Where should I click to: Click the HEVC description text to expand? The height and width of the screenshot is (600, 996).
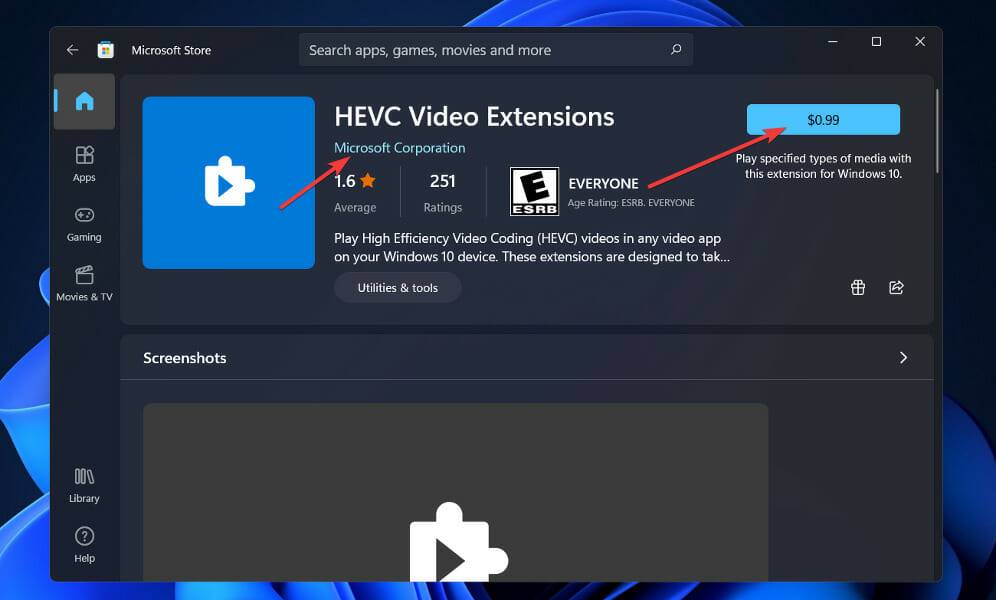pyautogui.click(x=532, y=248)
